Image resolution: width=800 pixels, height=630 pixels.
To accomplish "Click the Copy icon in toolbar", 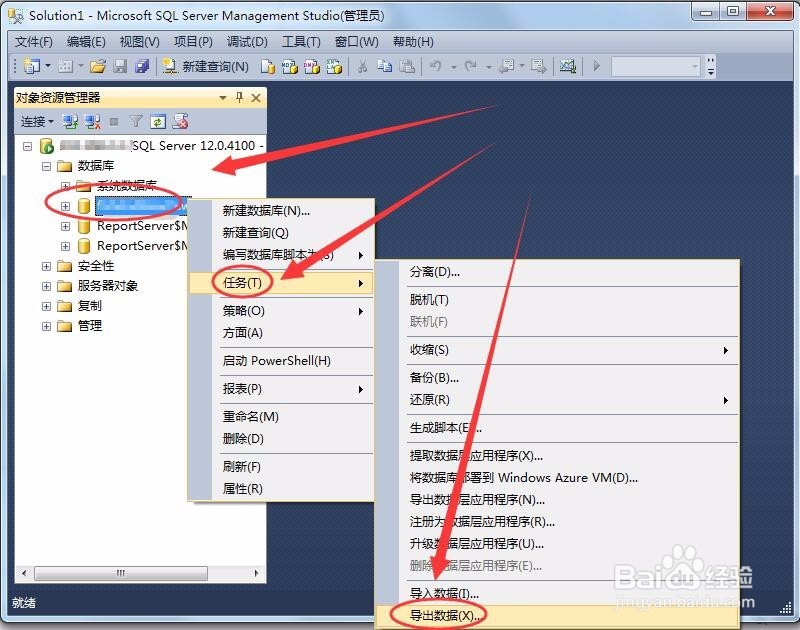I will [384, 66].
